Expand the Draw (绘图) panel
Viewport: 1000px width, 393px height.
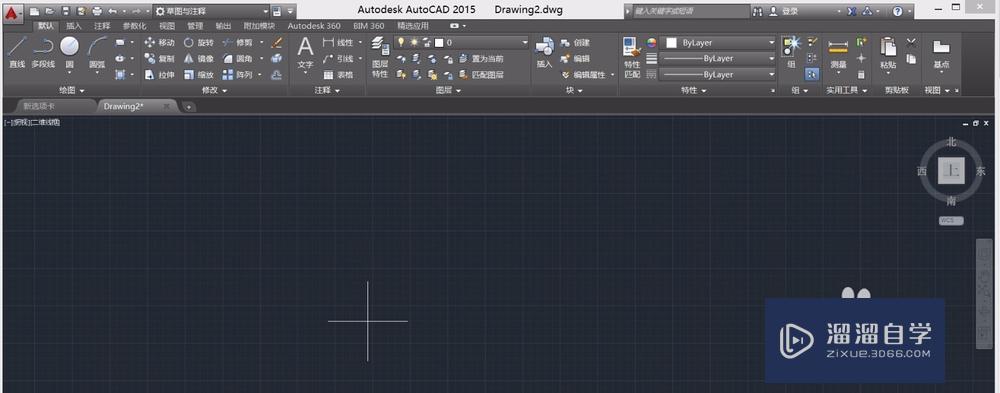tap(71, 91)
